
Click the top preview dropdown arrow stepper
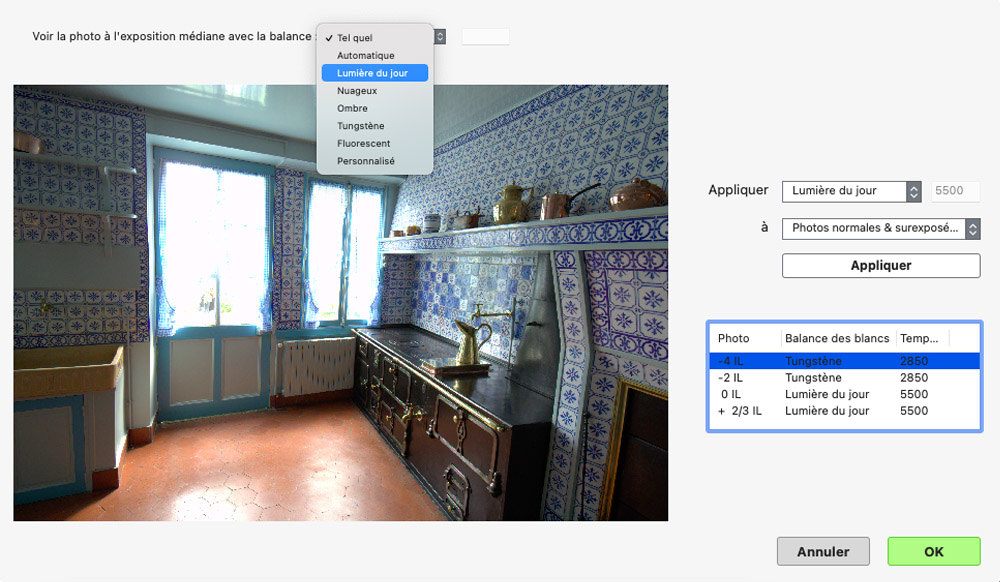(440, 37)
